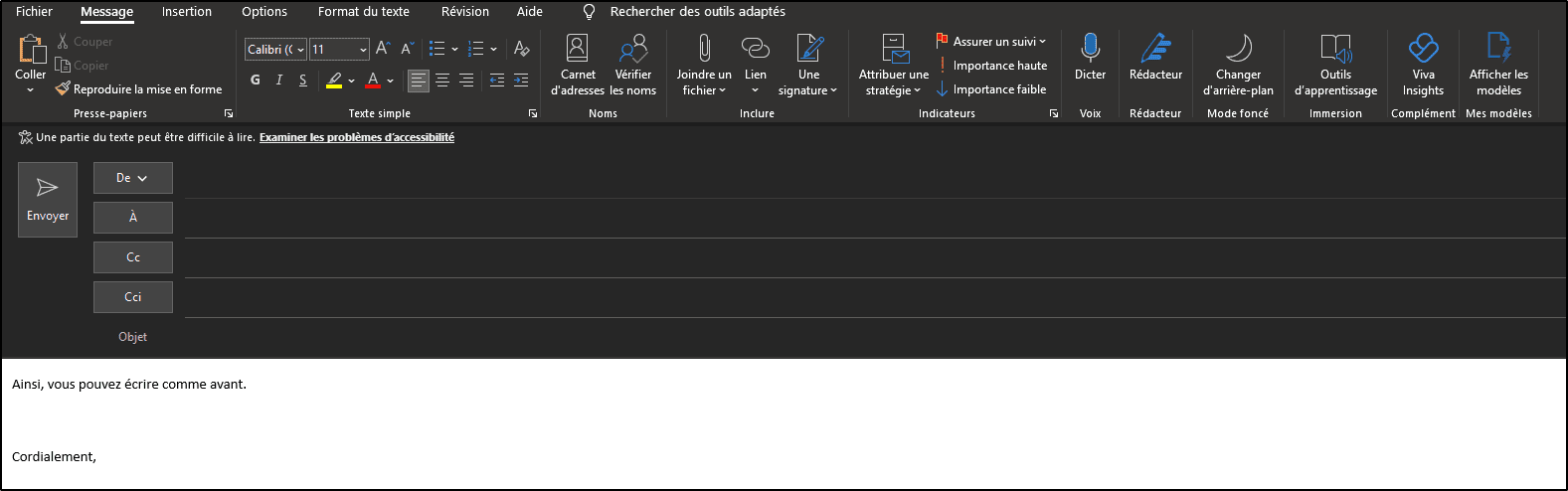Screen dimensions: 1568x491
Task: Open the De sender dropdown
Action: tap(133, 178)
